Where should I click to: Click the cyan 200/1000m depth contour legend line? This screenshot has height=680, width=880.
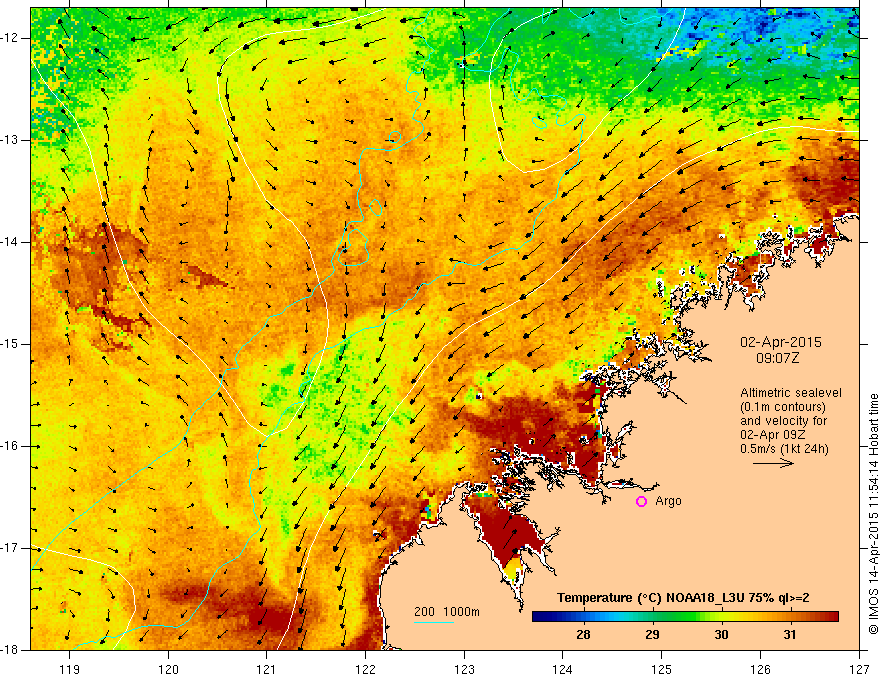(x=434, y=622)
